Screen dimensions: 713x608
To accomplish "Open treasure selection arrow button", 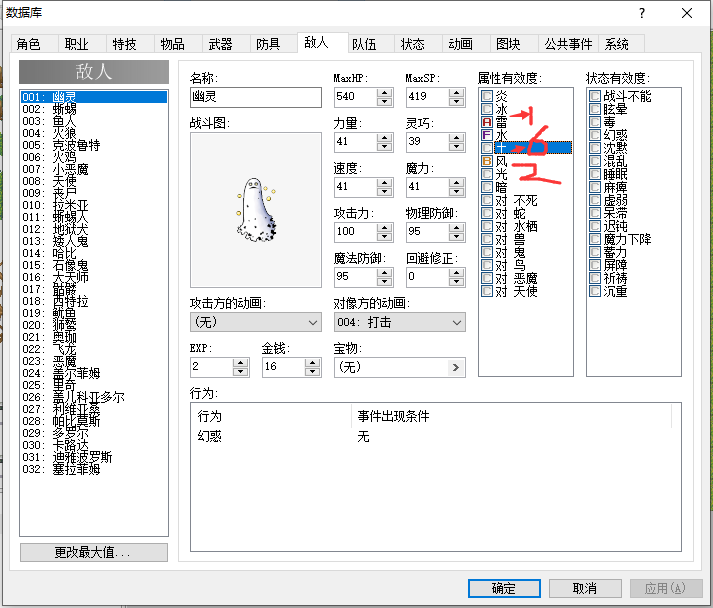I will pos(456,367).
